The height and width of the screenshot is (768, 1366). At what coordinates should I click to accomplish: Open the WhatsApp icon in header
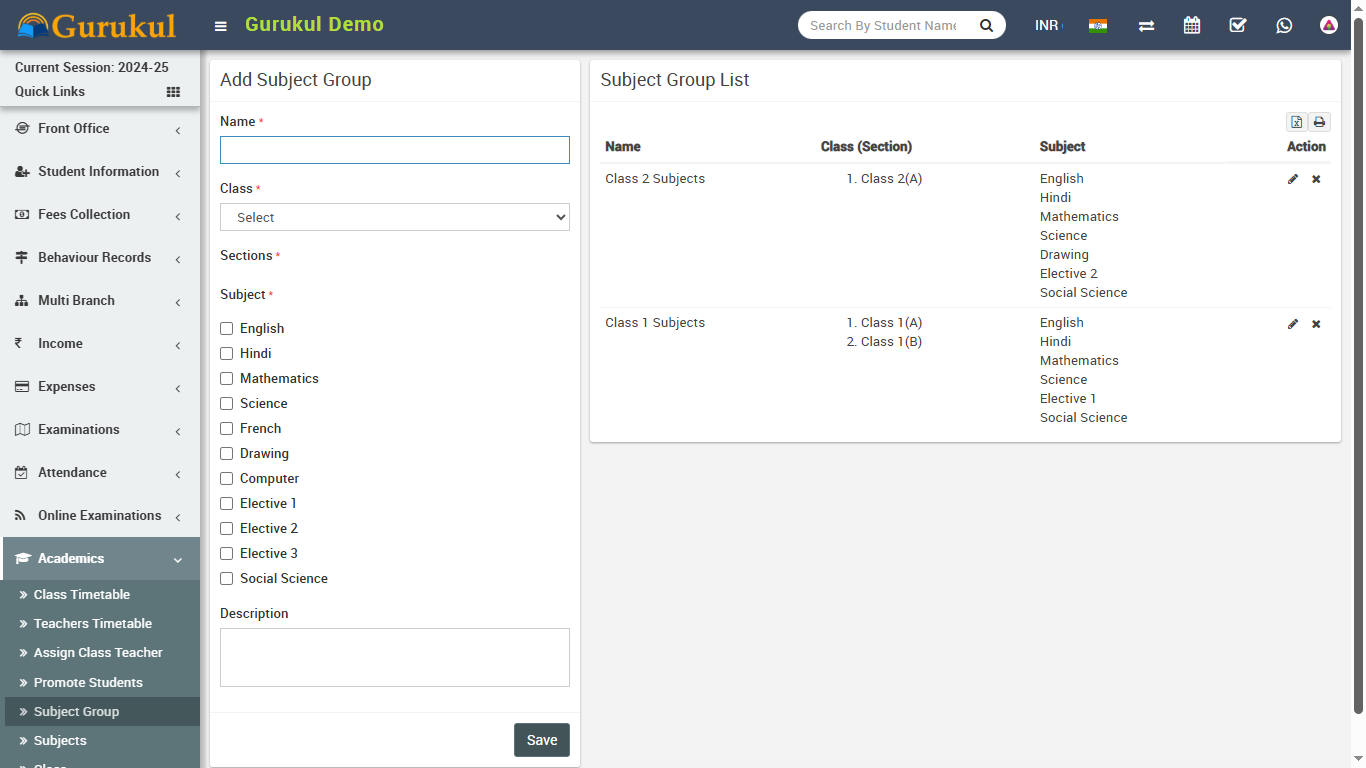[x=1284, y=26]
